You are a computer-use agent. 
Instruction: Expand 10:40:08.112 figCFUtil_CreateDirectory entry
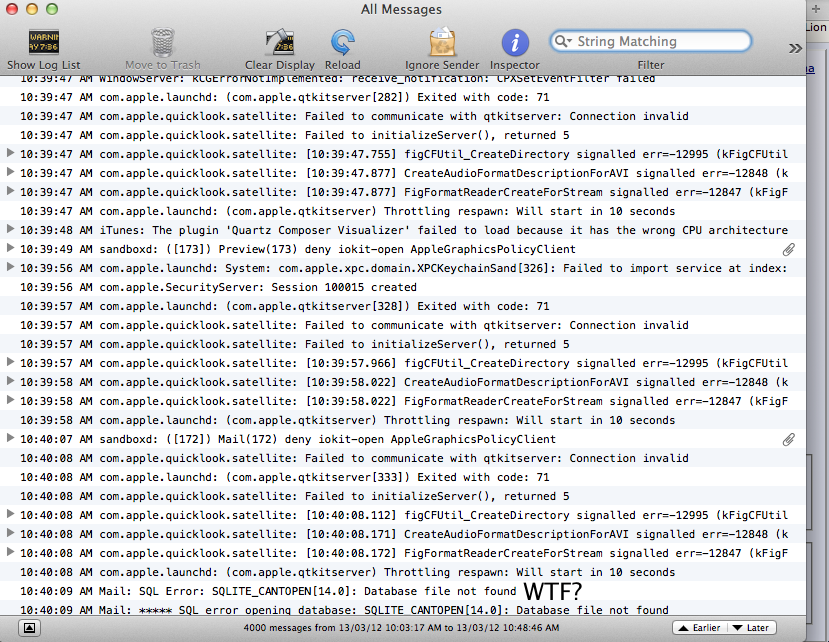10,513
